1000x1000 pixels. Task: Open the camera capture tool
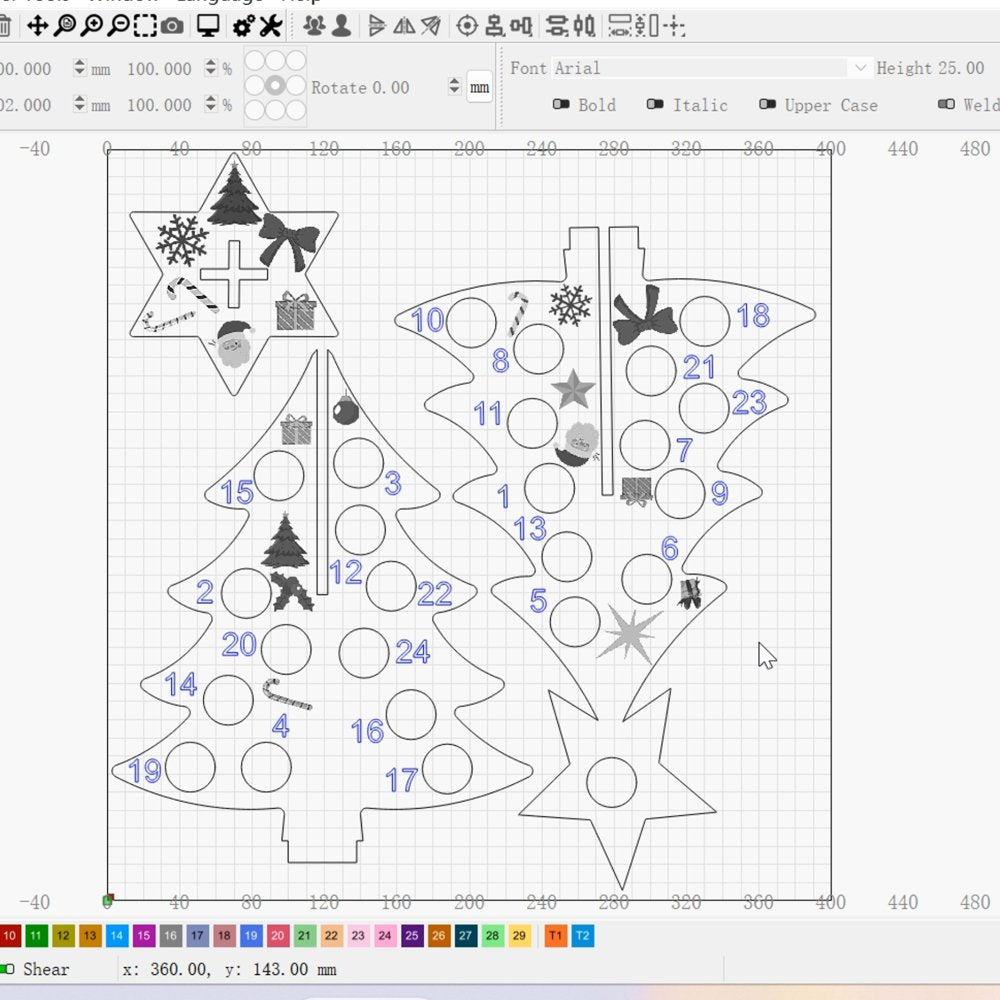click(172, 26)
